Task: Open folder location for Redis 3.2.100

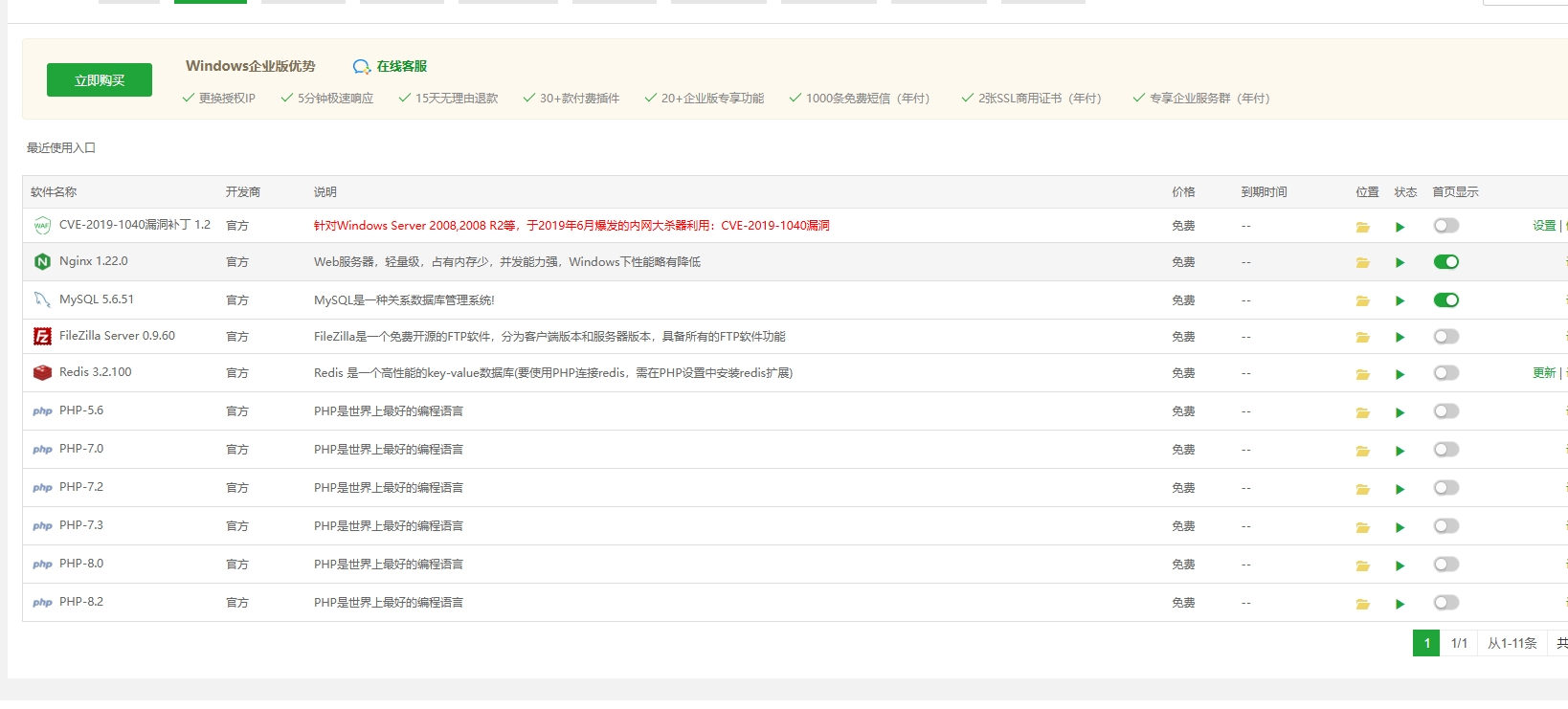Action: click(1362, 374)
